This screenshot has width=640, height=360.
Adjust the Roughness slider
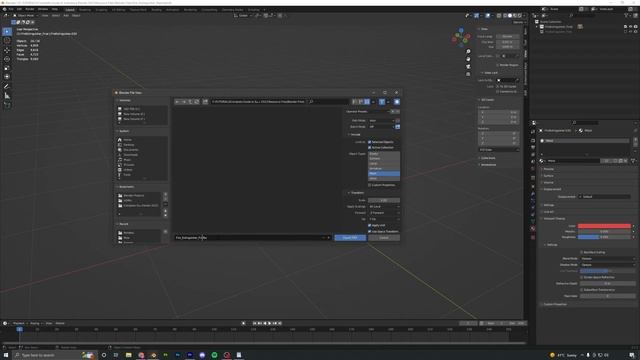604,237
